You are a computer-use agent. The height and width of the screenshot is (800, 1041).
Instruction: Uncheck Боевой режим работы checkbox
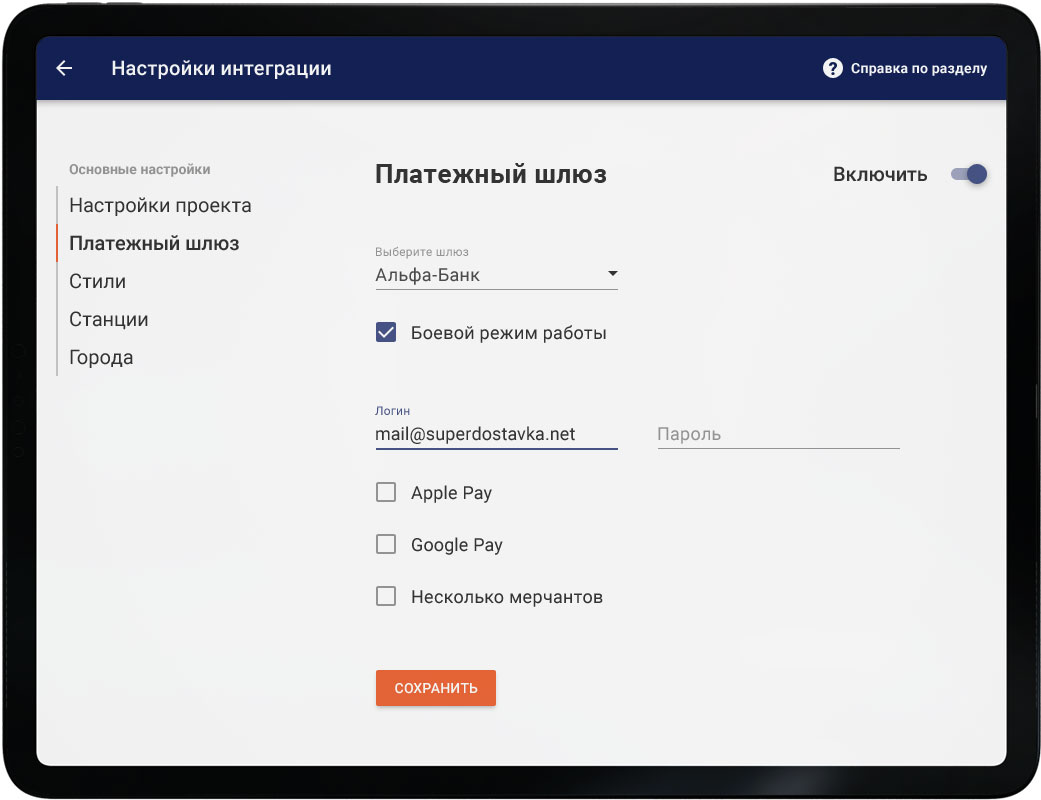pos(386,332)
